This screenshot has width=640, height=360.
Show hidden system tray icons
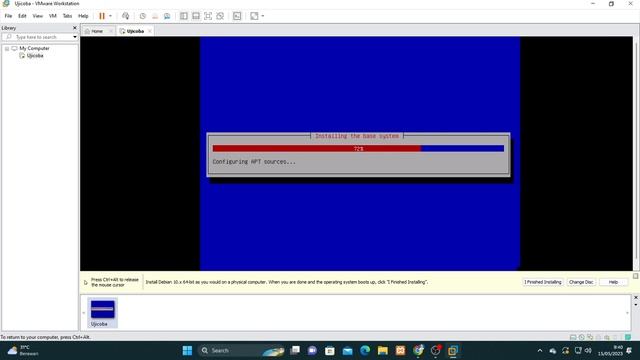pos(540,351)
